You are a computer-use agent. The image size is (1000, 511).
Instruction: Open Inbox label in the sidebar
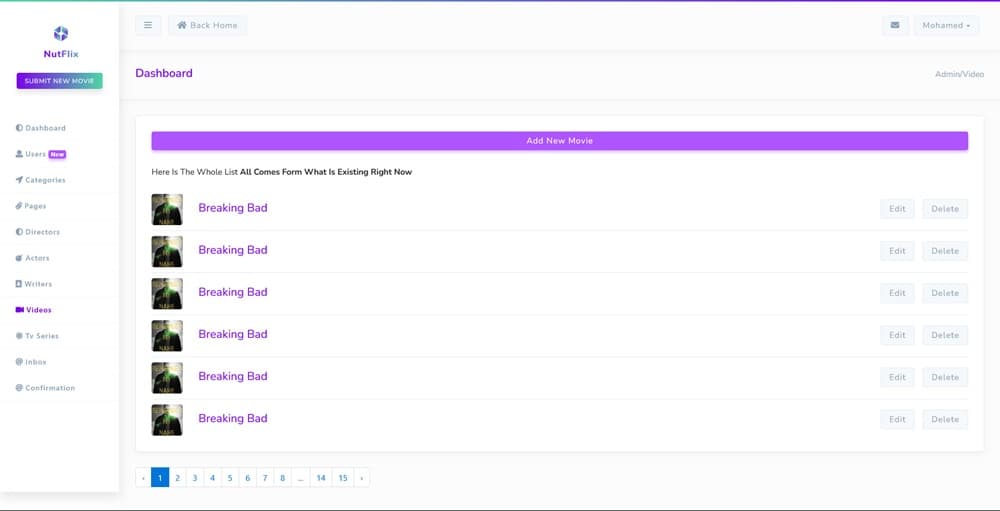click(36, 362)
